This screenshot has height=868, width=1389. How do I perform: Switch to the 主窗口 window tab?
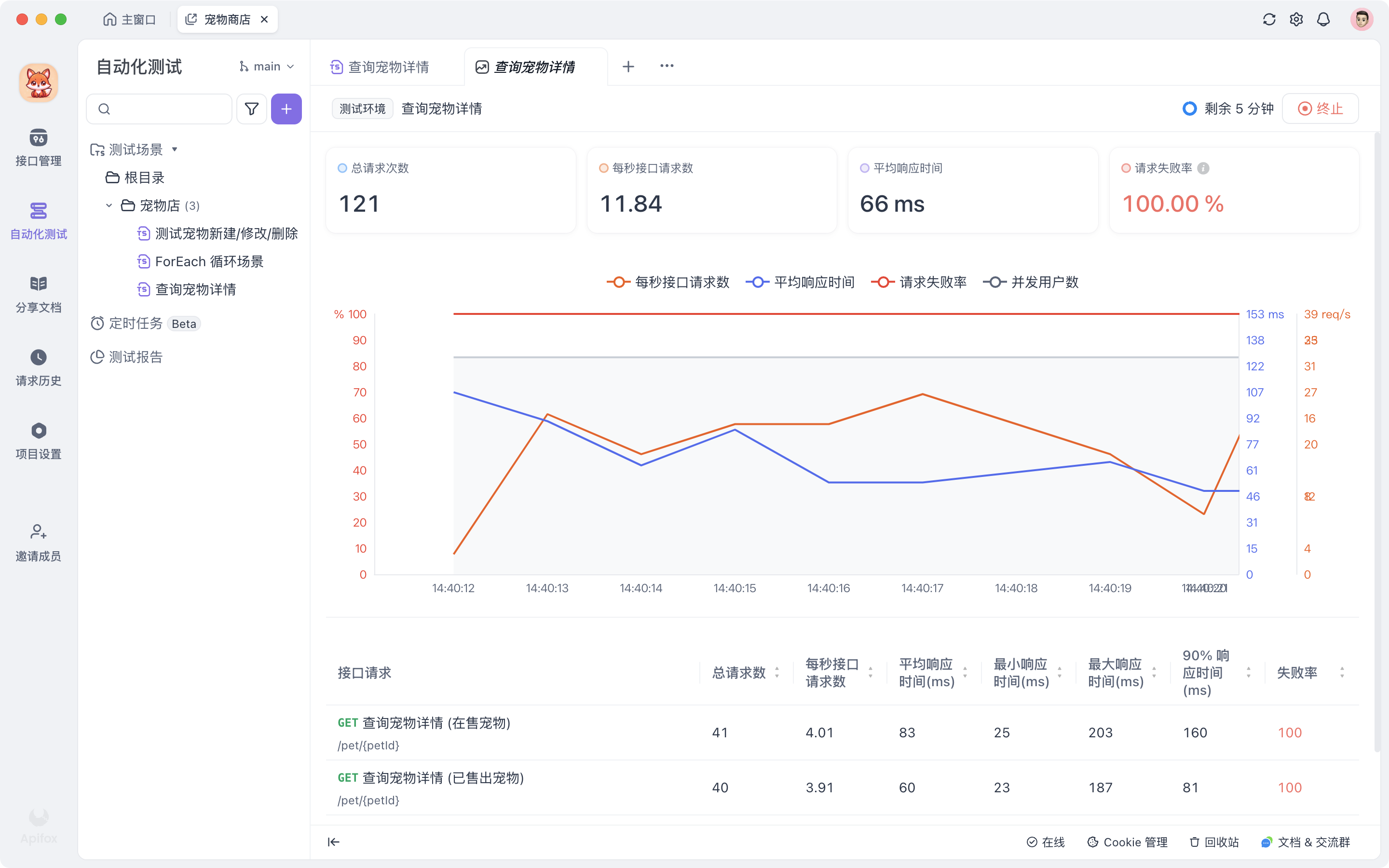pyautogui.click(x=130, y=19)
